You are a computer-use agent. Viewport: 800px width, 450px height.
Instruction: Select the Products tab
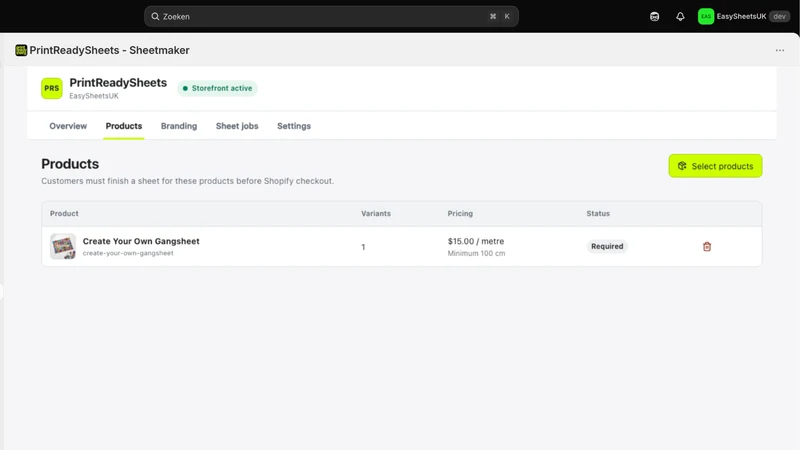[x=123, y=126]
